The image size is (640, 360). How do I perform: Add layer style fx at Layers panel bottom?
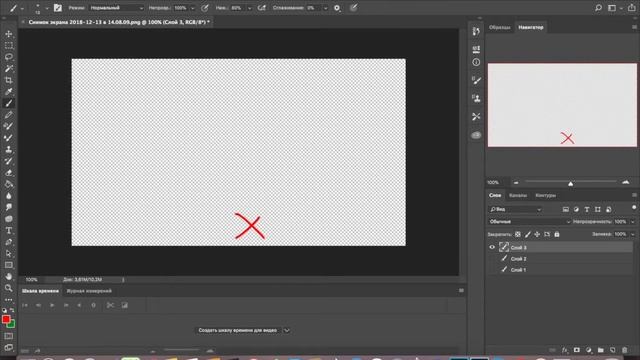[x=564, y=350]
